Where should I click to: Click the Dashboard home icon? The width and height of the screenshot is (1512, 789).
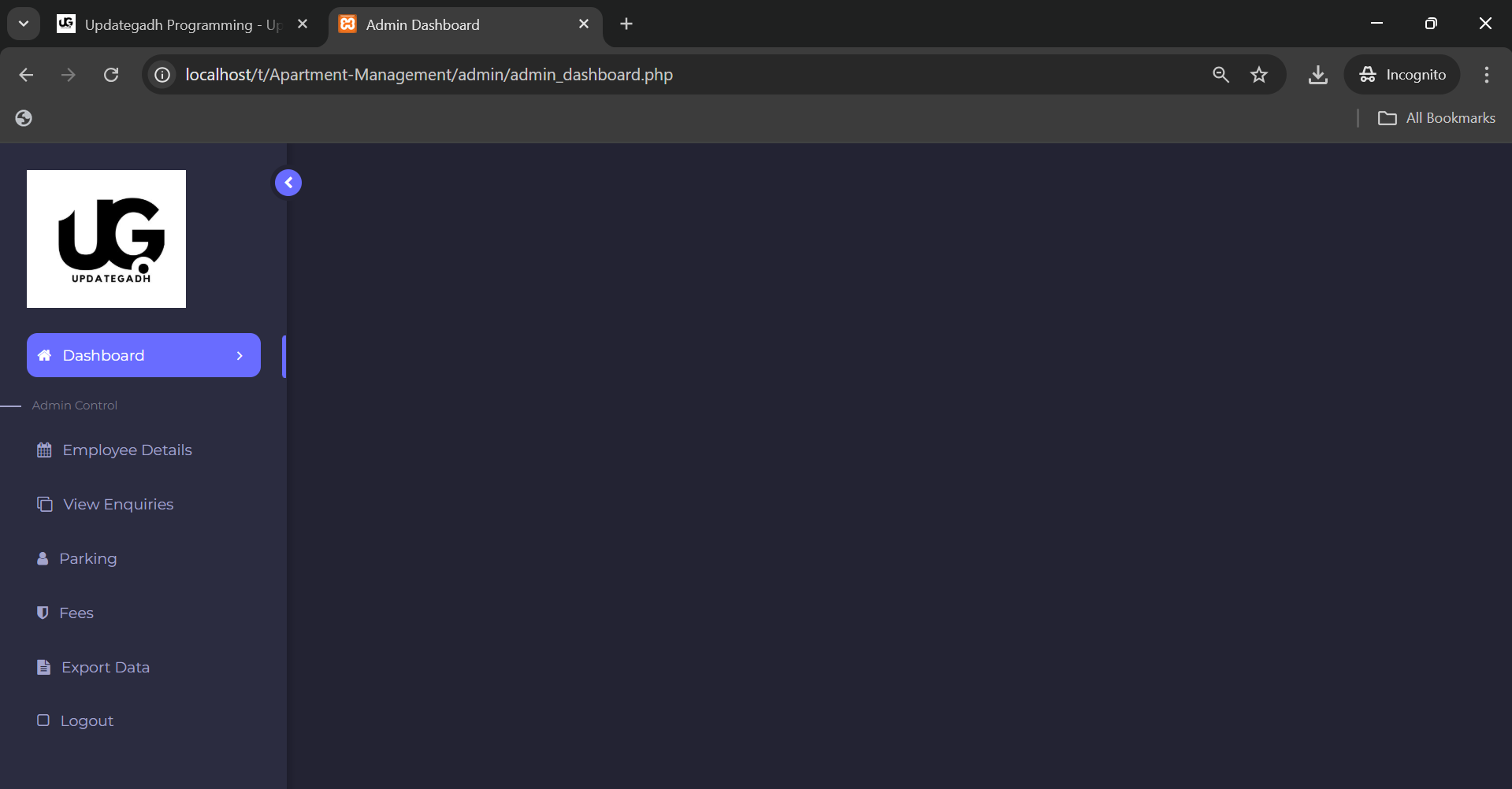(x=45, y=355)
